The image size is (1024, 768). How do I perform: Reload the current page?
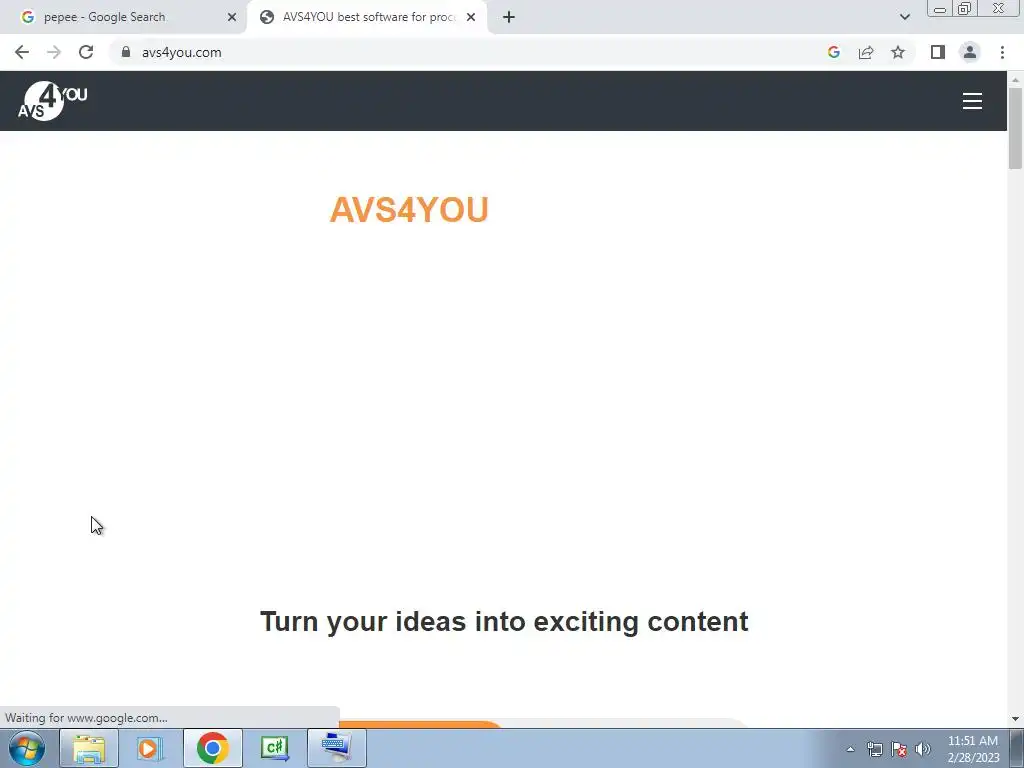[x=86, y=52]
